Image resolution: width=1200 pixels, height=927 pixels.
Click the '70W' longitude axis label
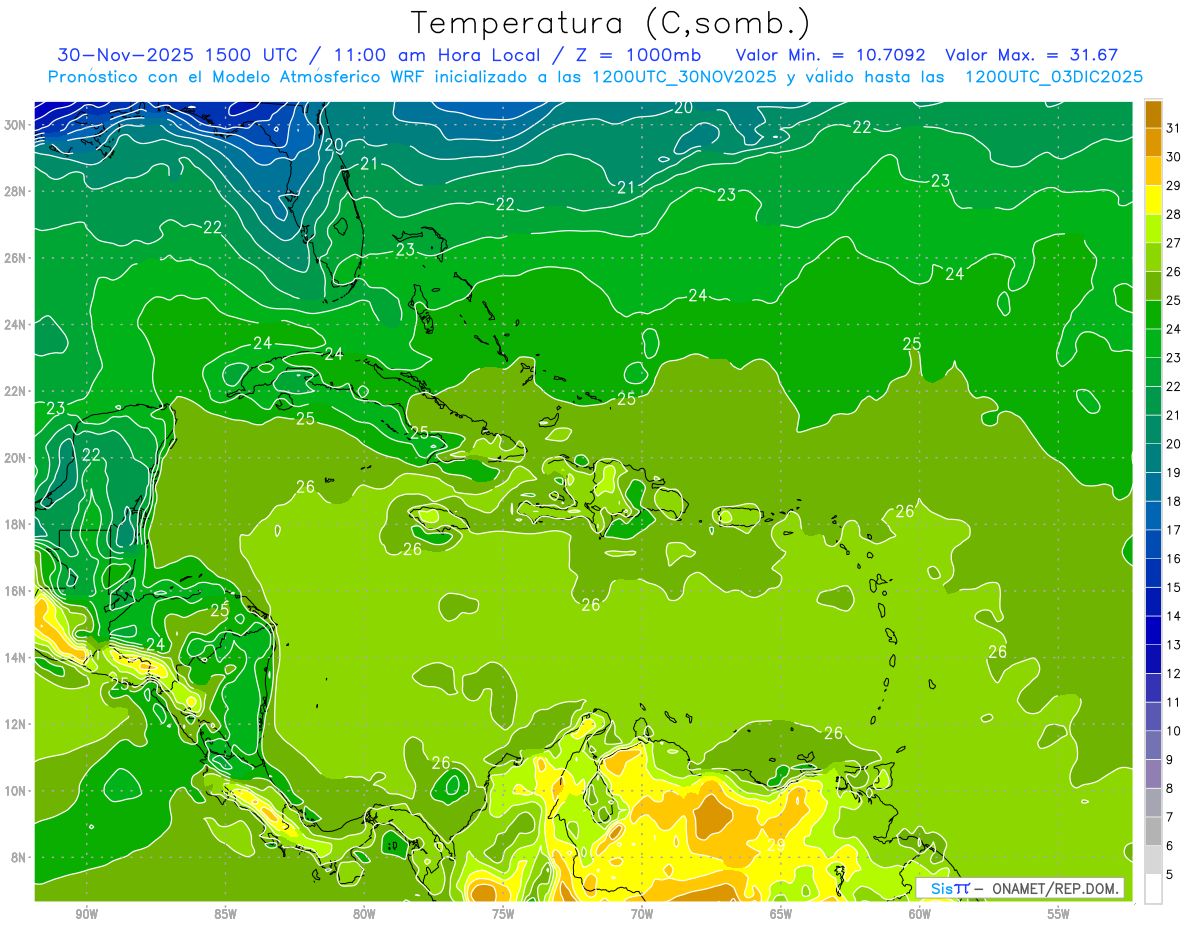642,914
